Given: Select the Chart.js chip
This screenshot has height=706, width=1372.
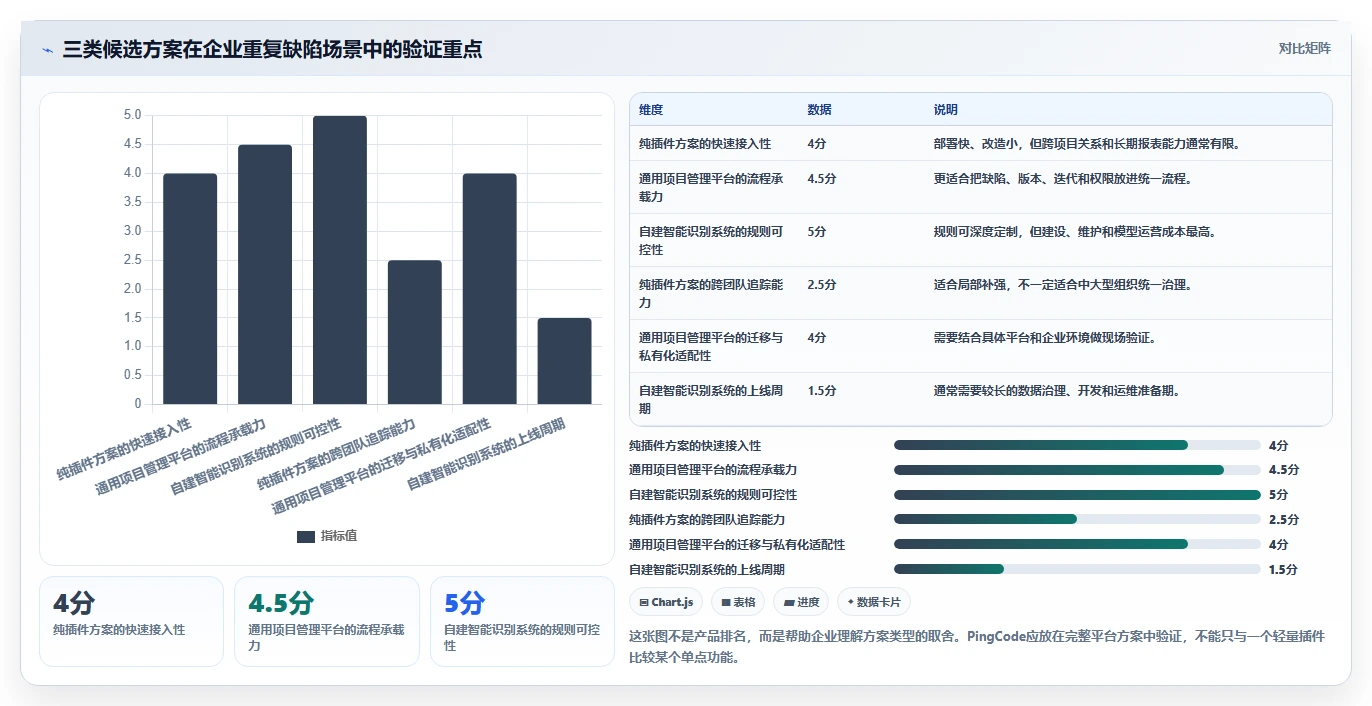Looking at the screenshot, I should pos(666,602).
